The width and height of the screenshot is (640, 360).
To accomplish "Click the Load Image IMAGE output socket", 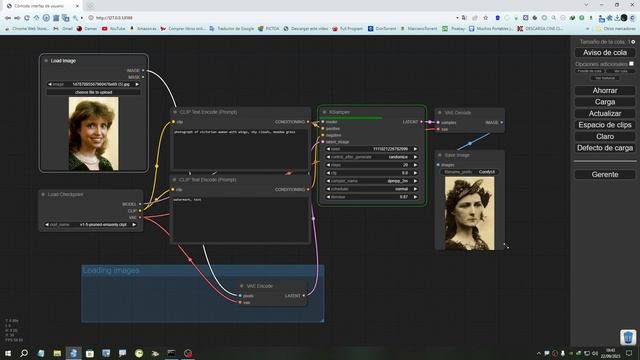I will [x=143, y=70].
